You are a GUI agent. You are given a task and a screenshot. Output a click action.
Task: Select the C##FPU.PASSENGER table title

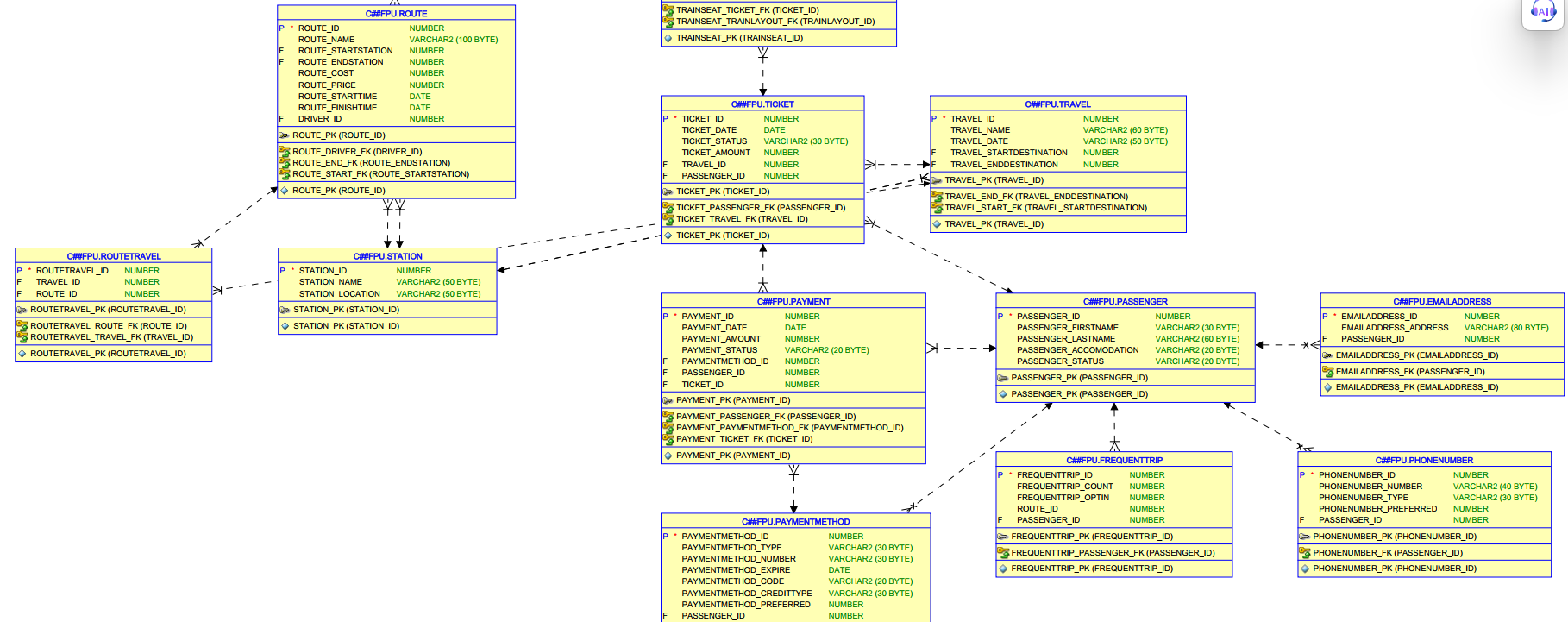(x=1125, y=302)
